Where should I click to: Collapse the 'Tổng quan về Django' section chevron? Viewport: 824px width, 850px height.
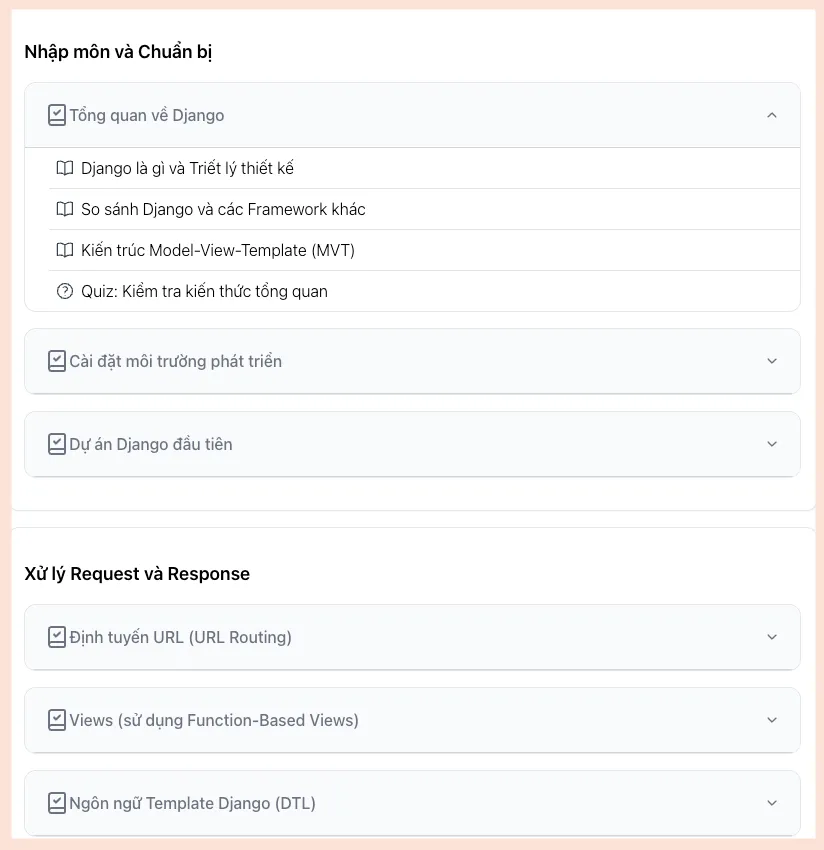(x=771, y=115)
